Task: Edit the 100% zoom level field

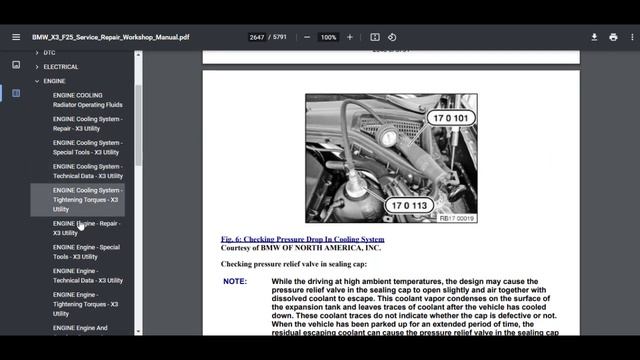Action: pyautogui.click(x=328, y=37)
